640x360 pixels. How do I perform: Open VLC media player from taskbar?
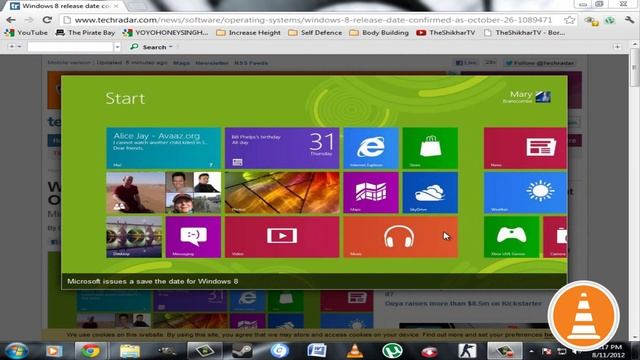(354, 351)
